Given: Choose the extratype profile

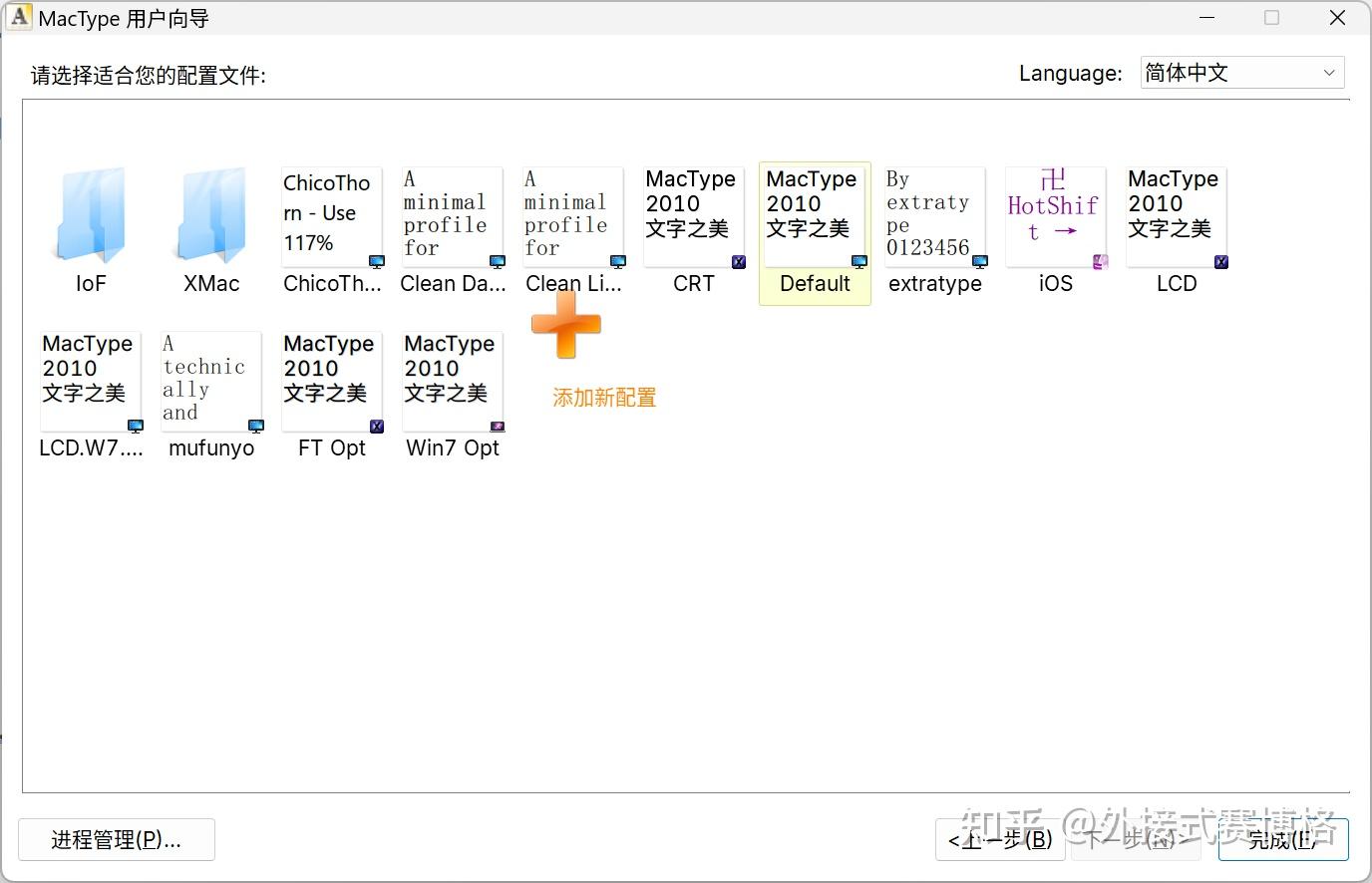Looking at the screenshot, I should (x=934, y=214).
